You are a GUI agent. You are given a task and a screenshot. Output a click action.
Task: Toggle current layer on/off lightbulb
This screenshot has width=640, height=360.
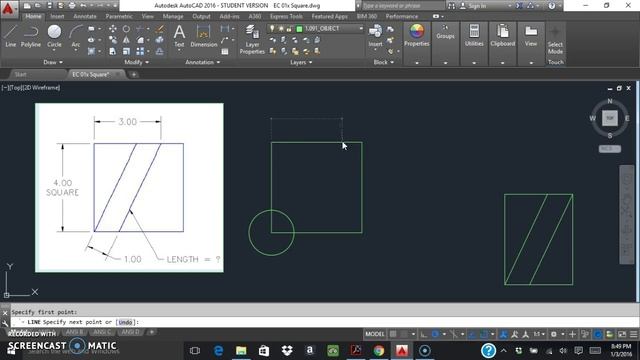(x=272, y=29)
